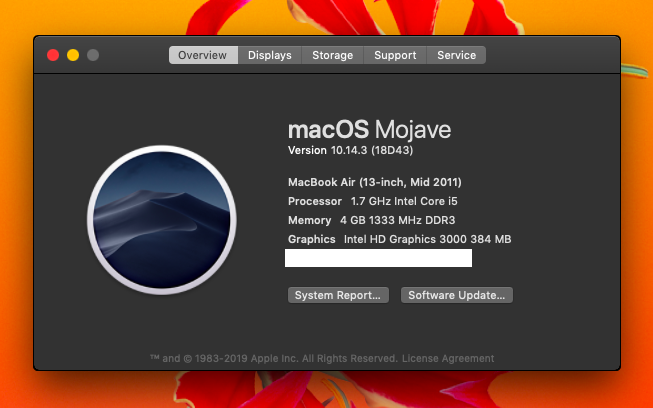Click the Processor label
Viewport: 653px width, 408px height.
[x=315, y=202]
